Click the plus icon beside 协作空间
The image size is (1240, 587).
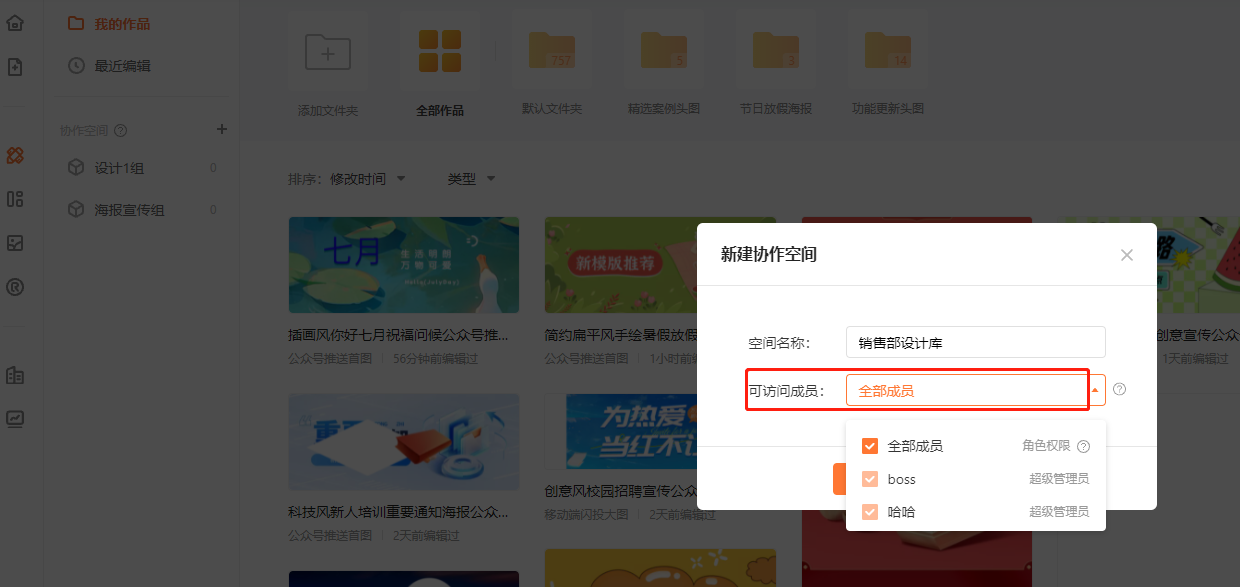click(222, 129)
